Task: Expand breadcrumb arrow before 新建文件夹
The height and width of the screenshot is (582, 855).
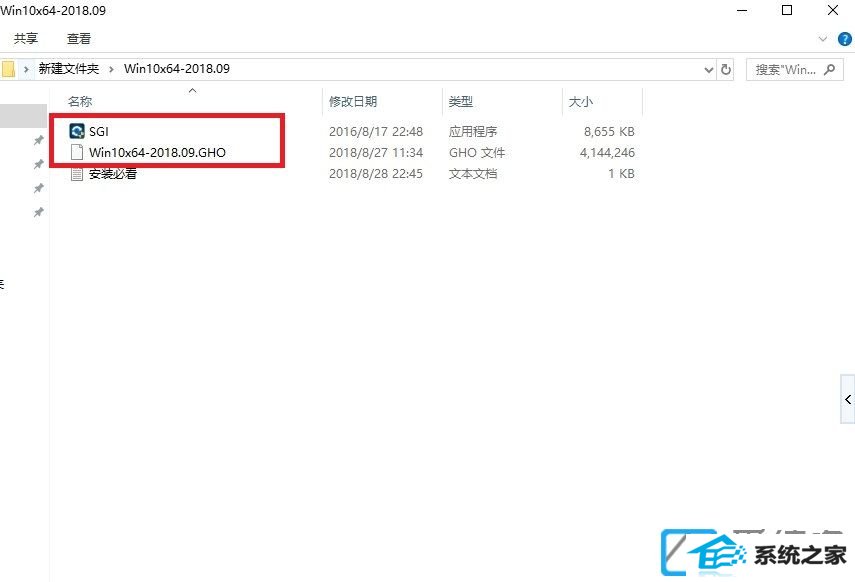Action: tap(26, 69)
